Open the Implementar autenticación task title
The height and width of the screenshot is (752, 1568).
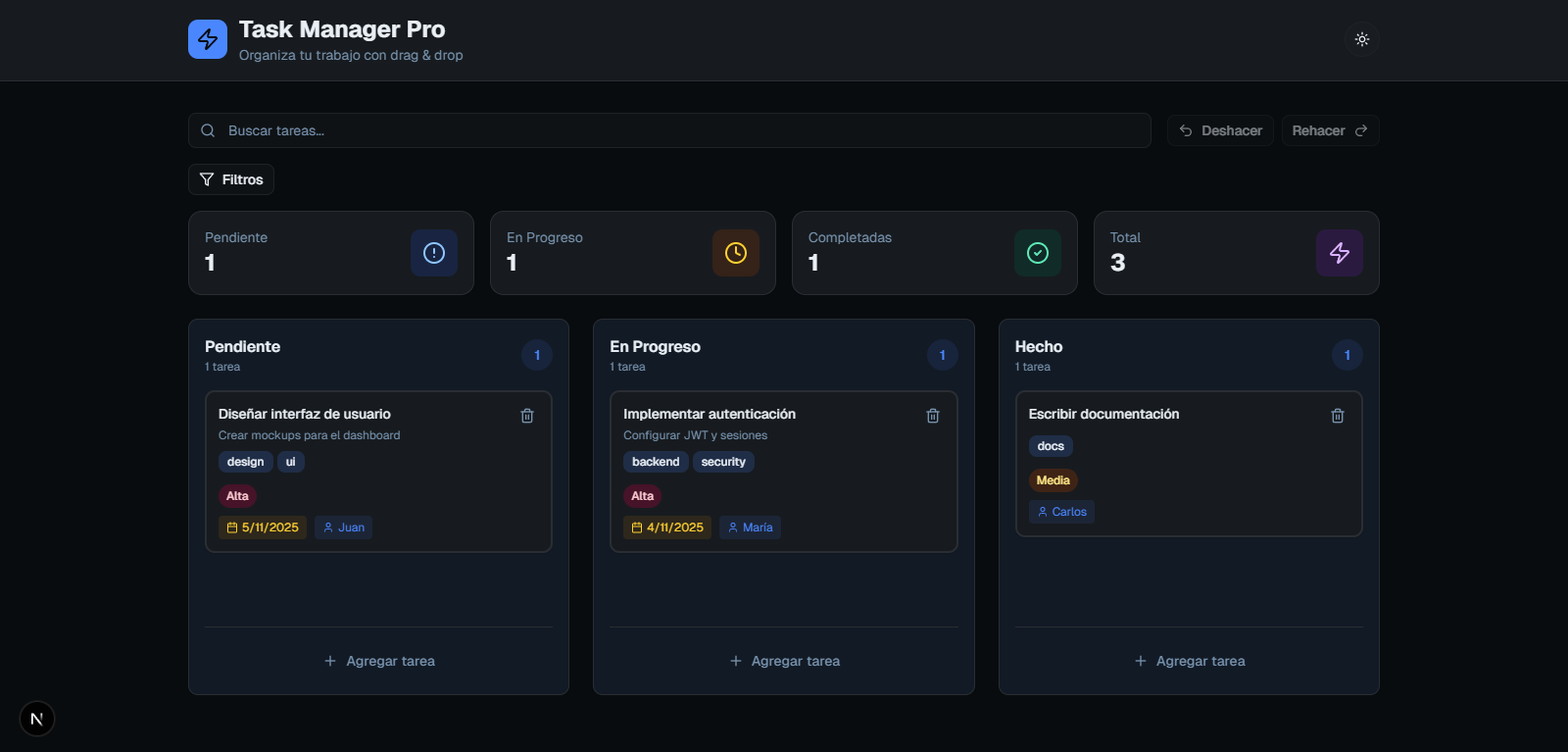[x=710, y=414]
